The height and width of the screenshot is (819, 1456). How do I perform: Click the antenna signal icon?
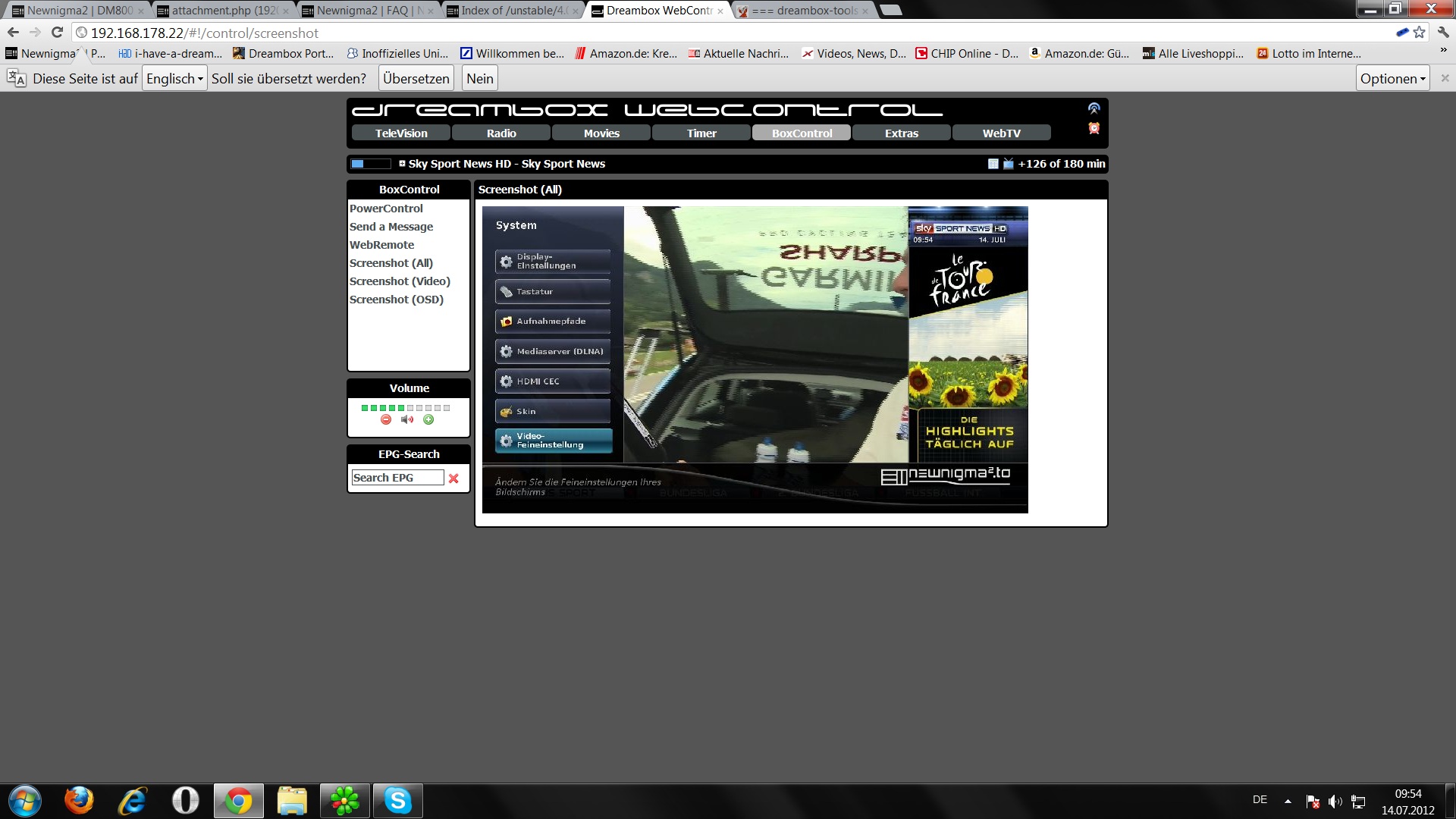click(x=1094, y=108)
